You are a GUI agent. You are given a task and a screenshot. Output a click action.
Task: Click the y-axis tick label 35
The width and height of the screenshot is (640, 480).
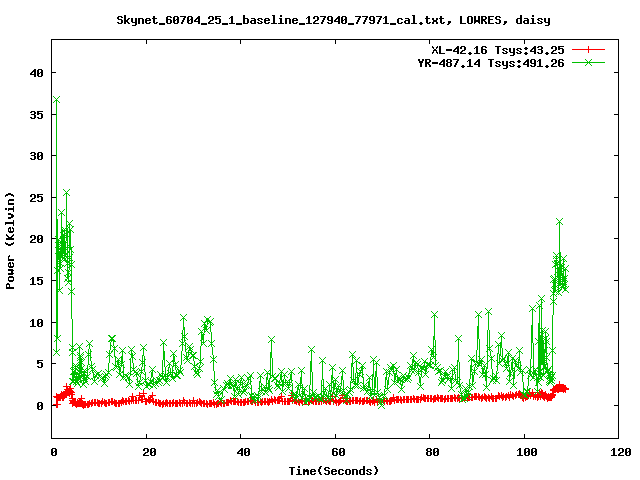point(37,115)
